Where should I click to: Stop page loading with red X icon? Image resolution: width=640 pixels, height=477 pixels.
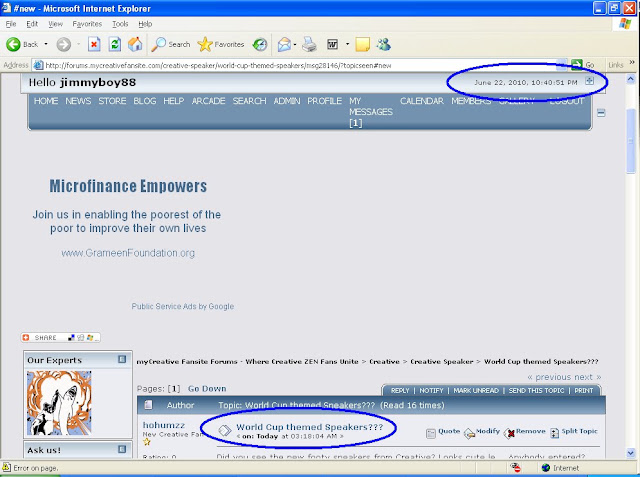coord(94,44)
